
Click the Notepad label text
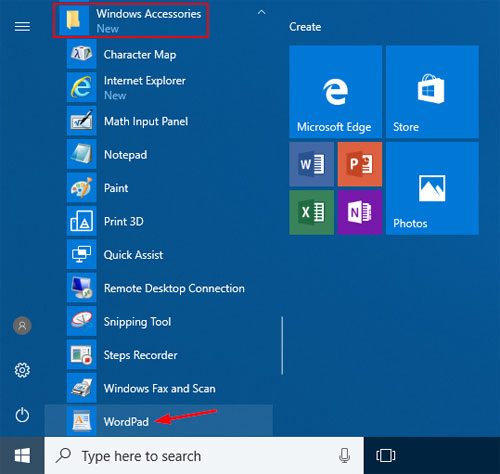pyautogui.click(x=125, y=155)
